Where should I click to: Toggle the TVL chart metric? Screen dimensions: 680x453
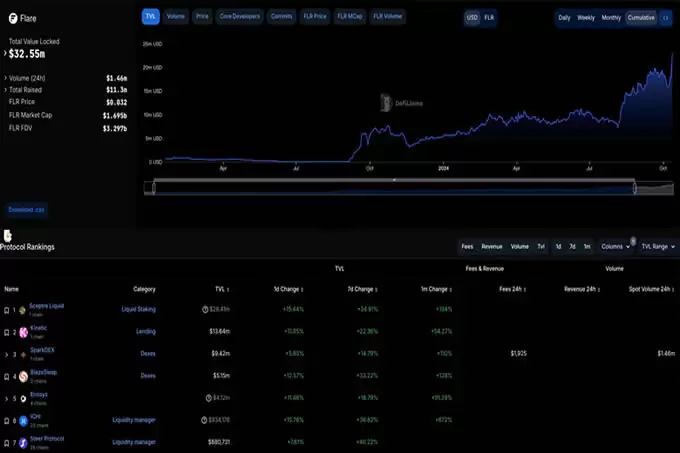(x=150, y=16)
